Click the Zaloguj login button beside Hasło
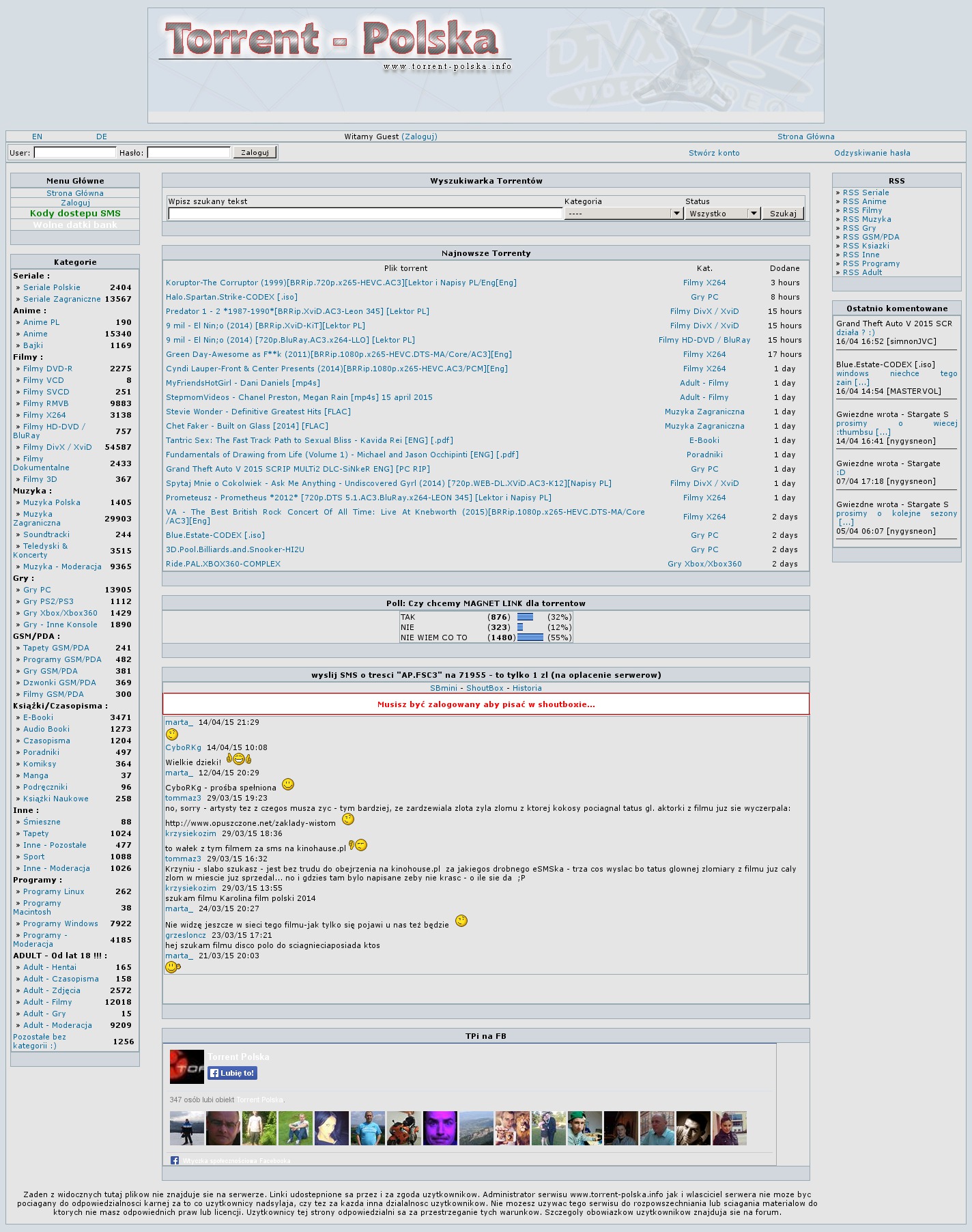The image size is (972, 1232). (255, 152)
